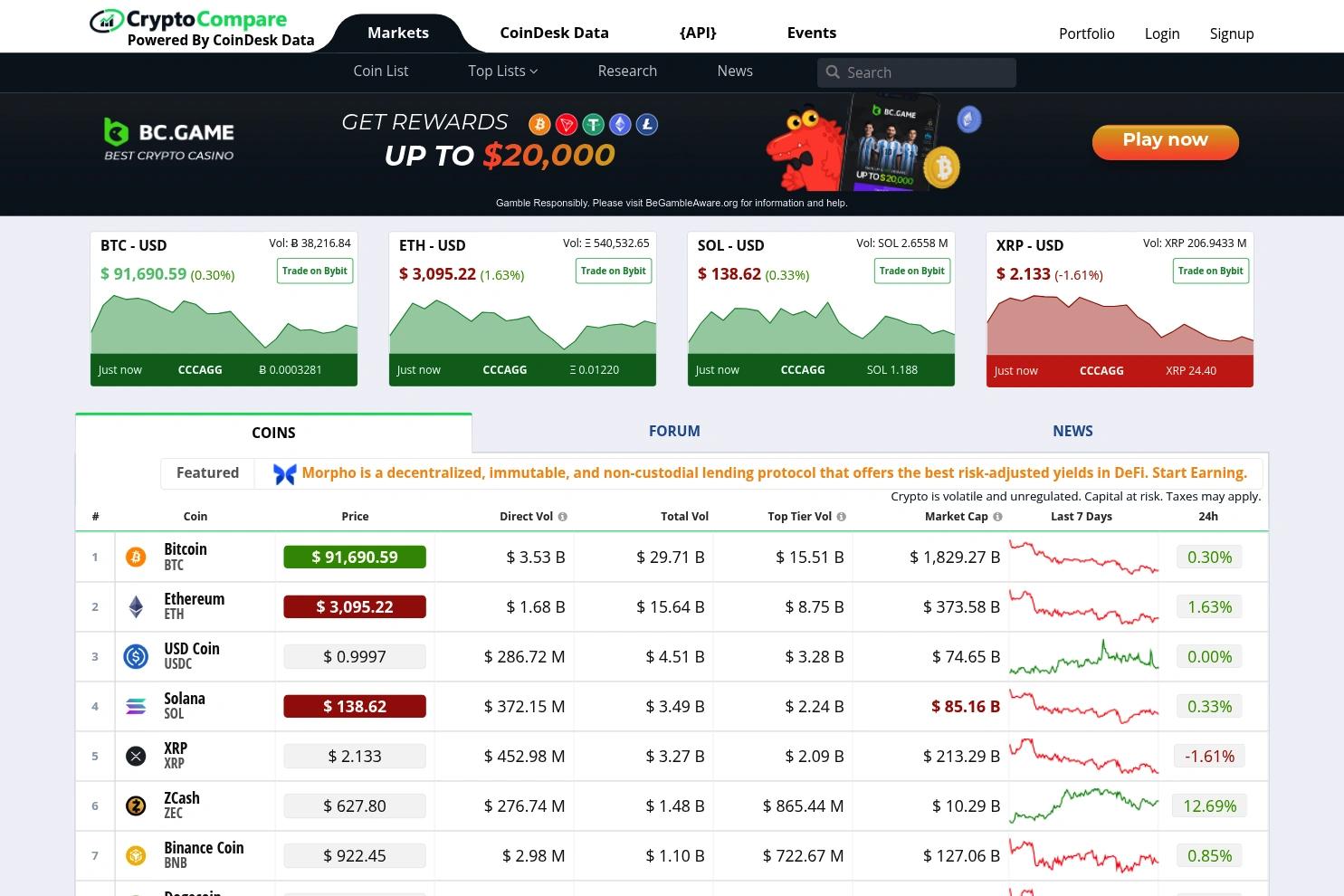The image size is (1344, 896).
Task: Open the Events tab
Action: 812,33
